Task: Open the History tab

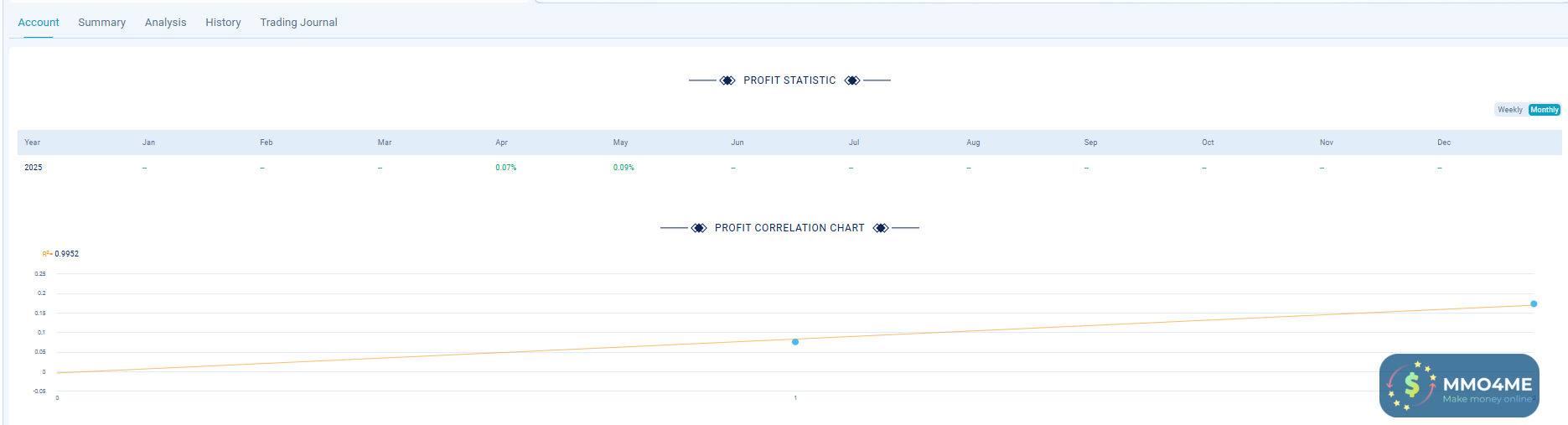Action: [x=223, y=23]
